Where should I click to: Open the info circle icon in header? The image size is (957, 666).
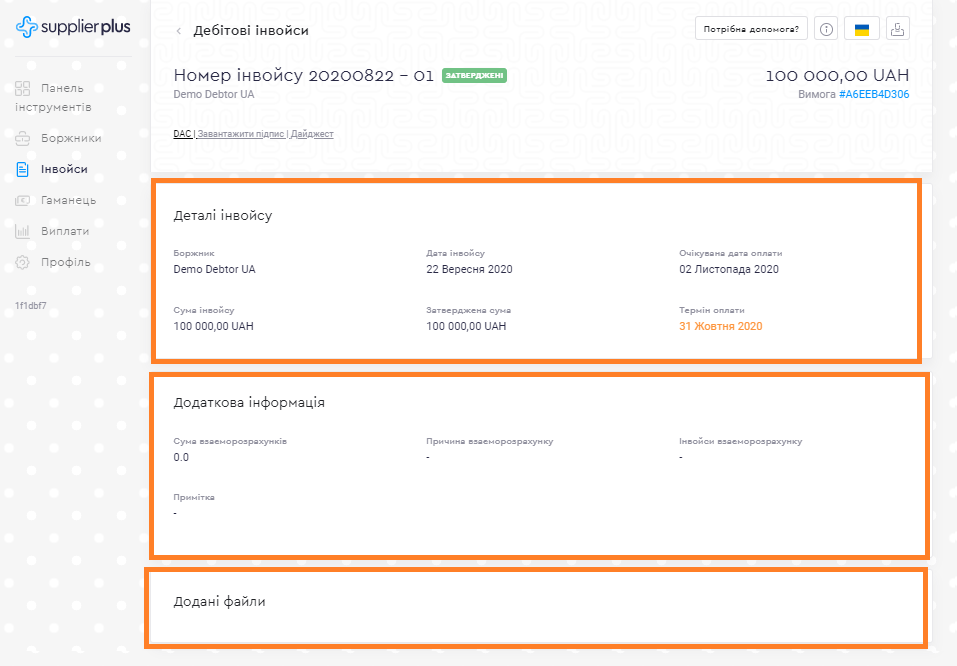826,29
